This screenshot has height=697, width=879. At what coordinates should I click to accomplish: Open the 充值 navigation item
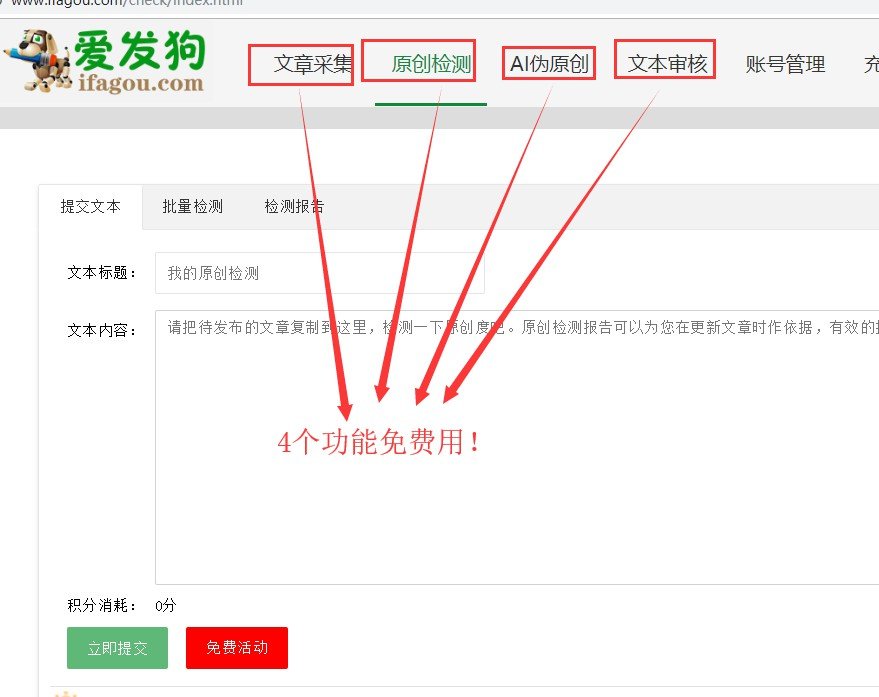(869, 64)
